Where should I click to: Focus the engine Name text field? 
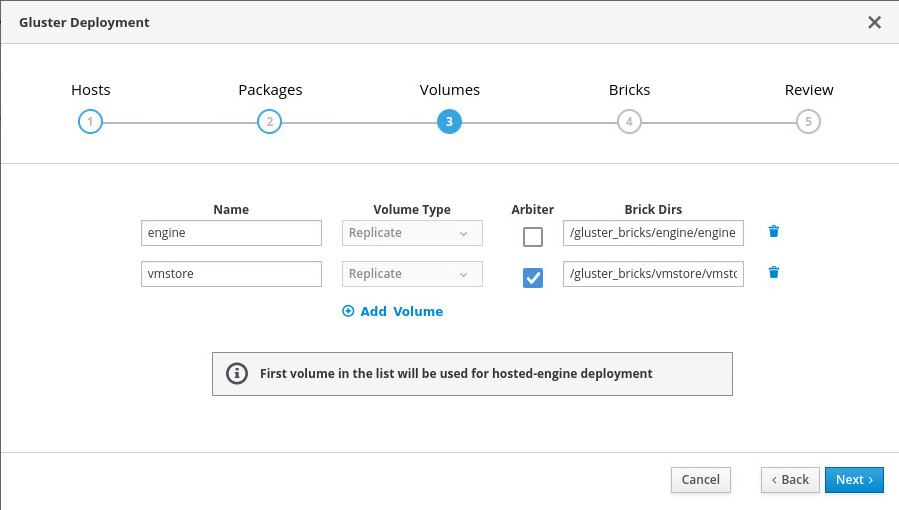(x=231, y=233)
